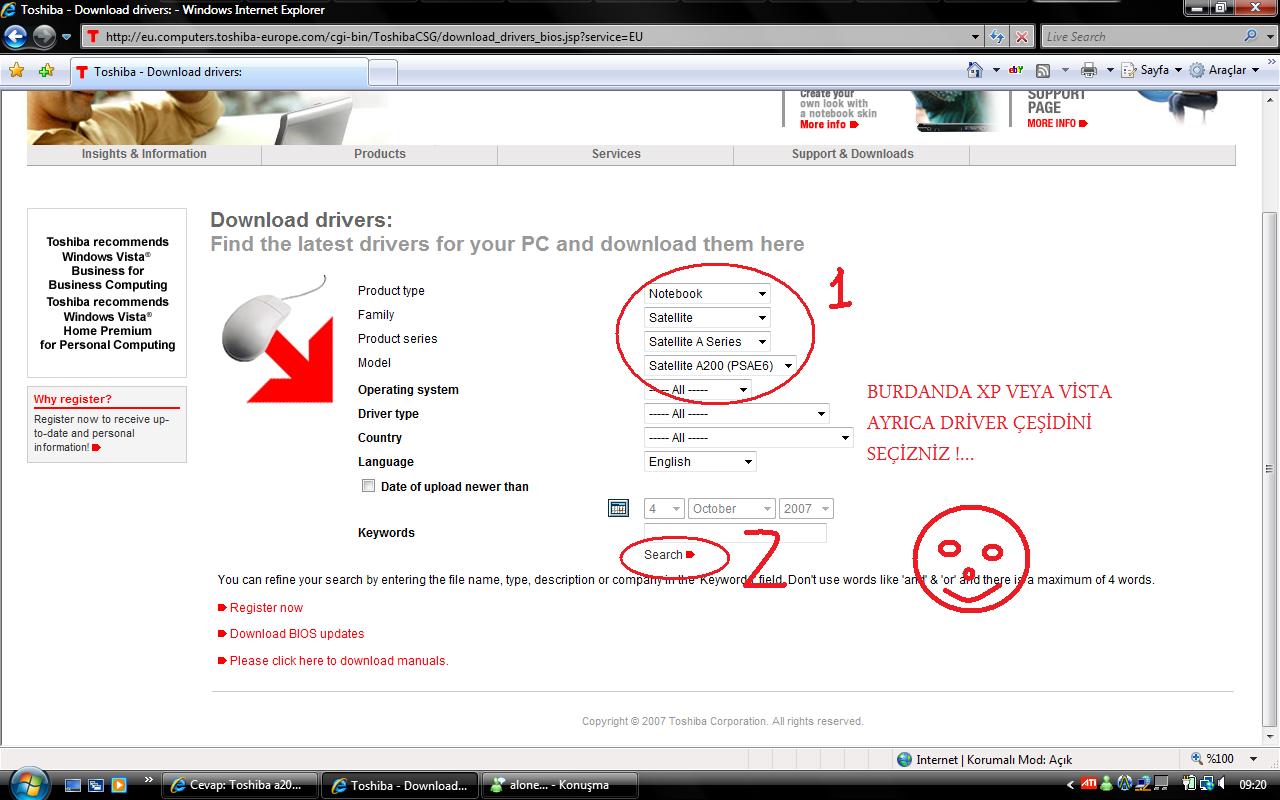Screen dimensions: 1280x800
Task: Open the day 4 dropdown
Action: [664, 508]
